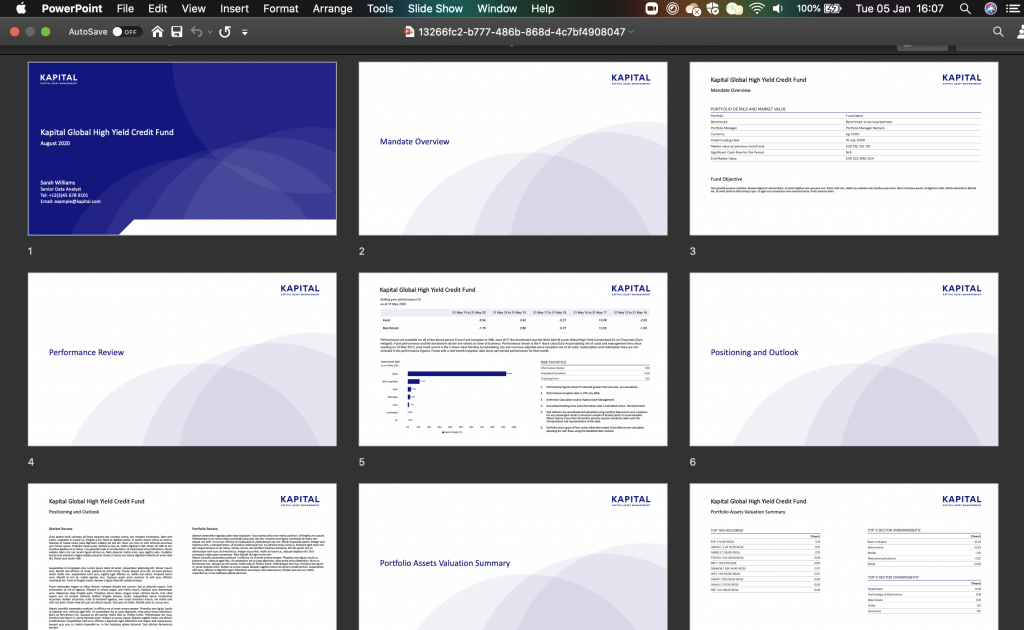Open the Window menu
The image size is (1024, 630).
497,8
